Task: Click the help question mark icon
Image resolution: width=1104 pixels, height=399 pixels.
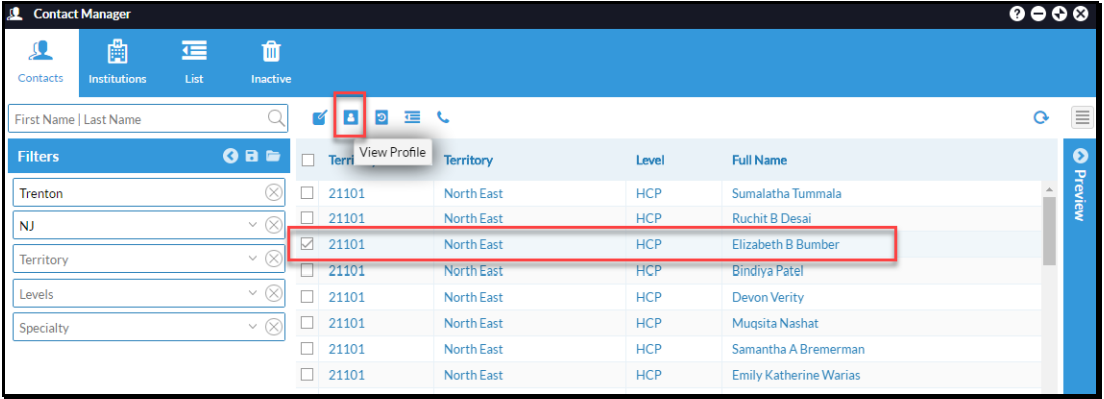Action: pos(1016,13)
